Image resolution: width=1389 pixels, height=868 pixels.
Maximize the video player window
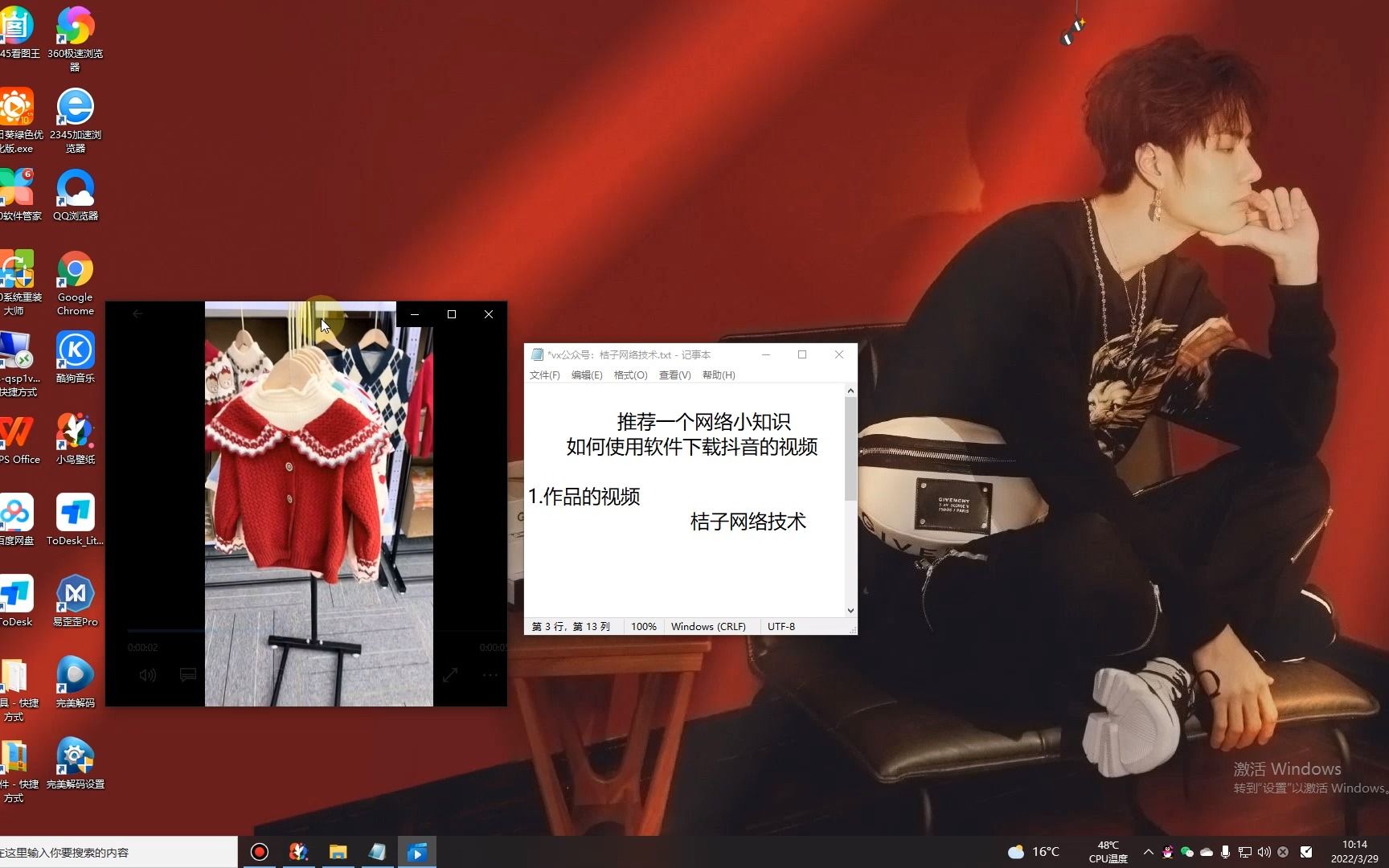(452, 314)
